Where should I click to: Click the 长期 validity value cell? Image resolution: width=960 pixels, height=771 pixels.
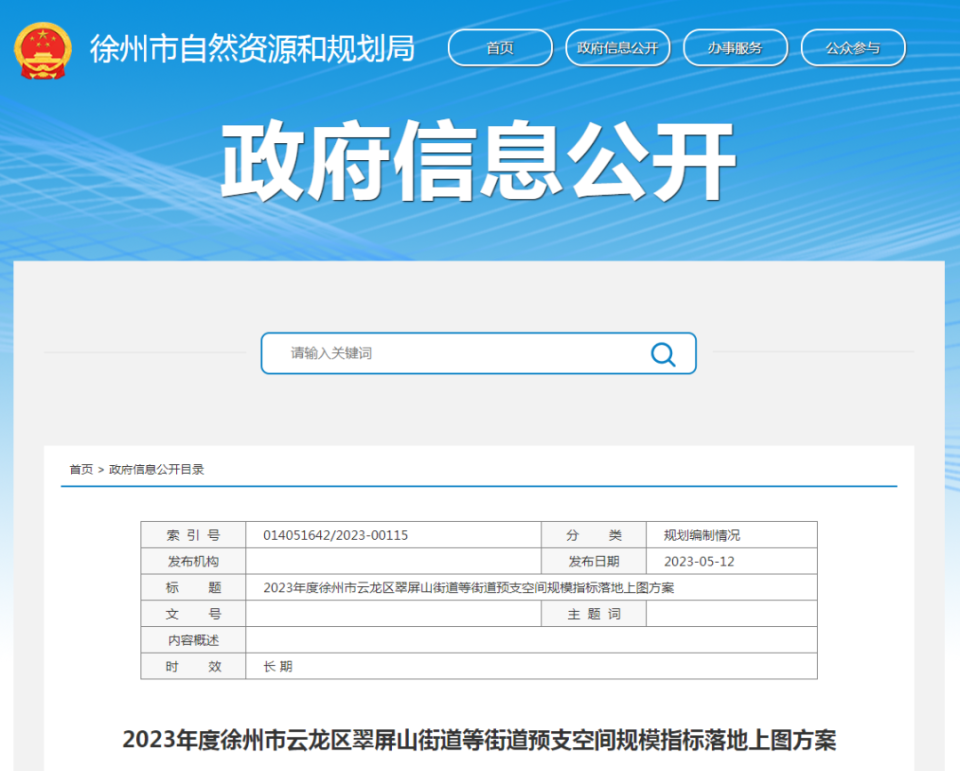point(278,666)
